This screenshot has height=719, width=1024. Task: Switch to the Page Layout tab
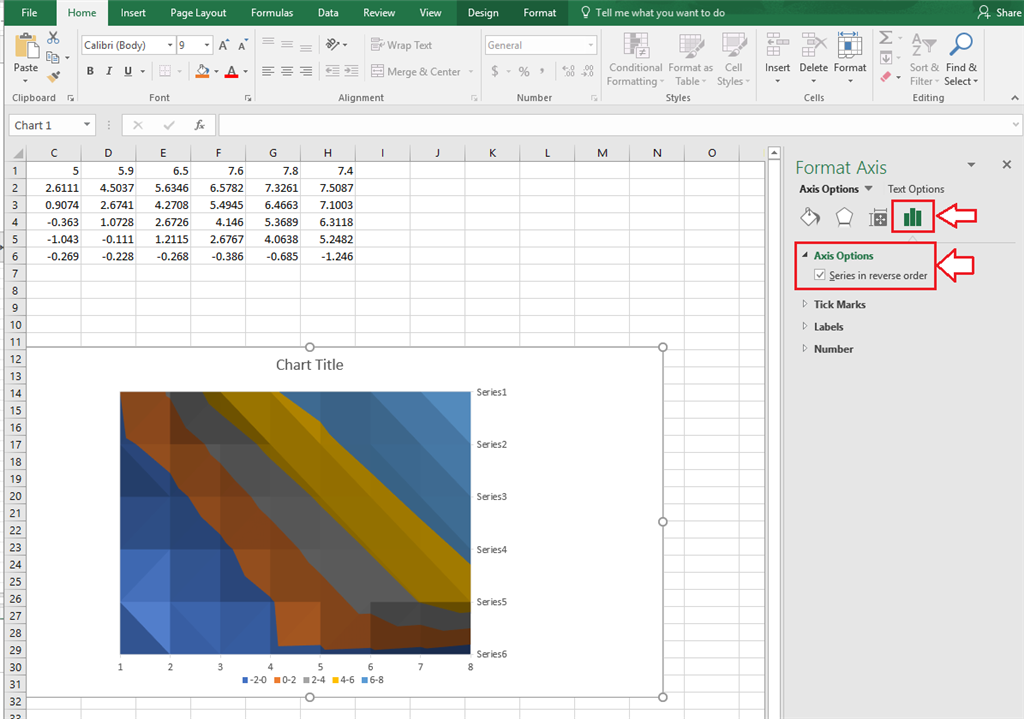tap(198, 12)
